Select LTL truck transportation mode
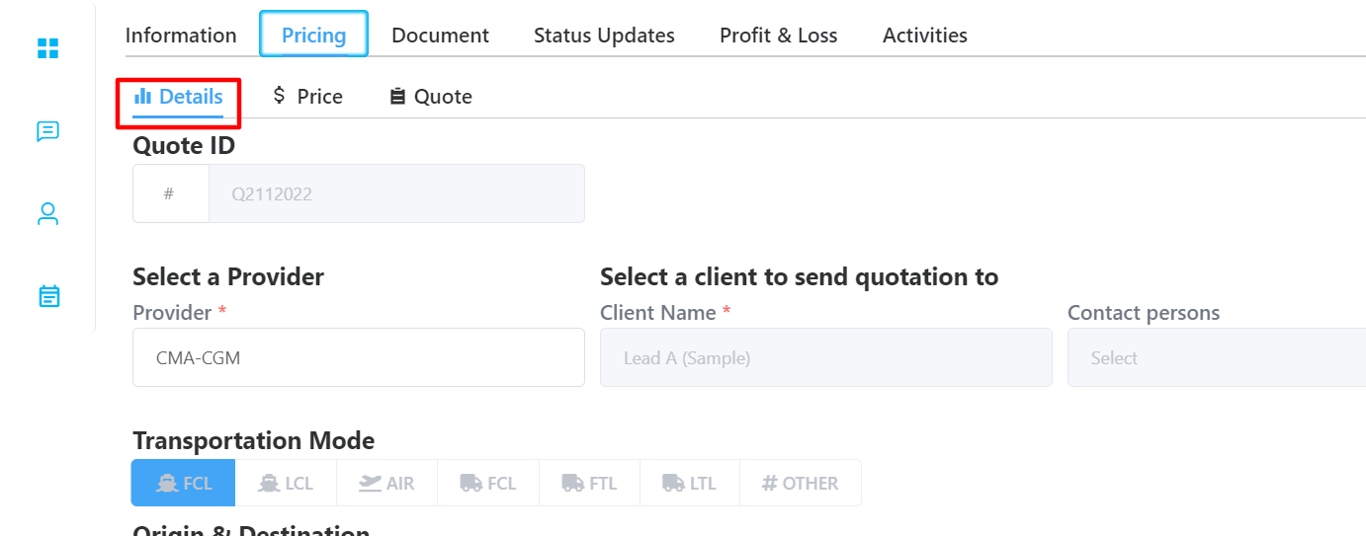Image resolution: width=1366 pixels, height=536 pixels. click(x=690, y=483)
